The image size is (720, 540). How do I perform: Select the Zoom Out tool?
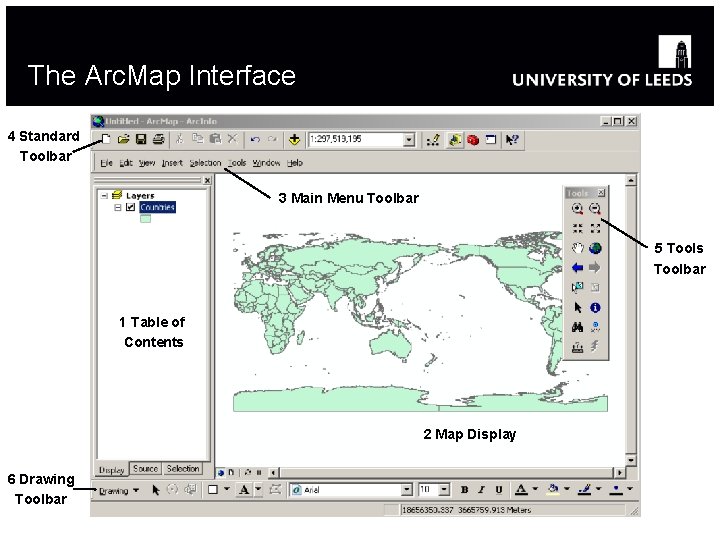[x=595, y=209]
